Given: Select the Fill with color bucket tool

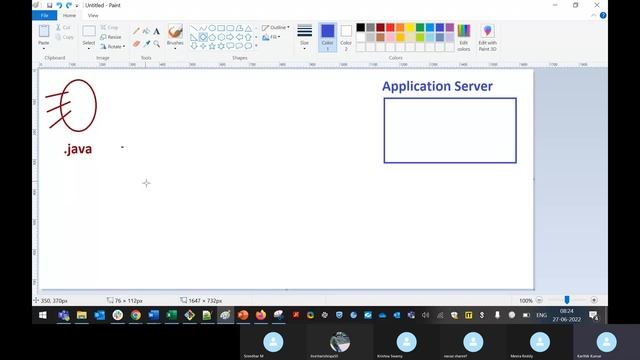Looking at the screenshot, I should pos(146,31).
